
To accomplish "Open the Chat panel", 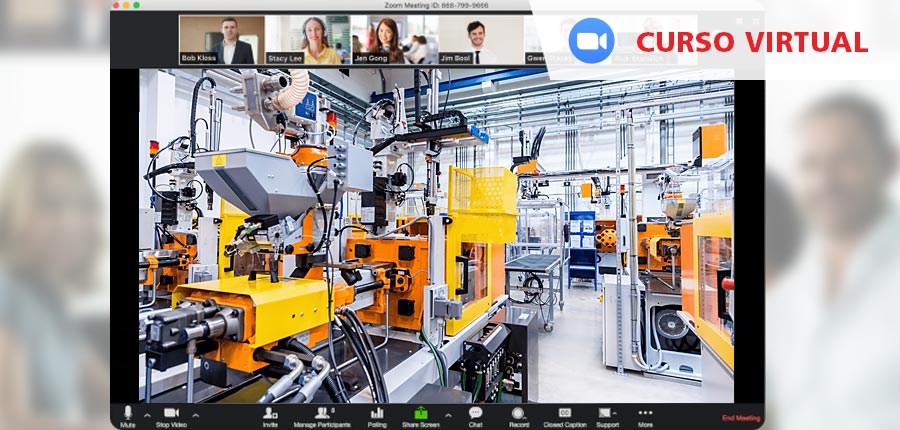I will point(475,414).
